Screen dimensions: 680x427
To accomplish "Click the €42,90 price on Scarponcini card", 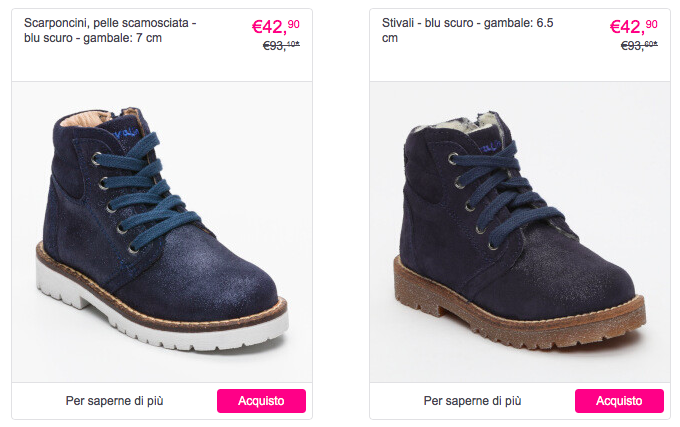I will click(276, 25).
